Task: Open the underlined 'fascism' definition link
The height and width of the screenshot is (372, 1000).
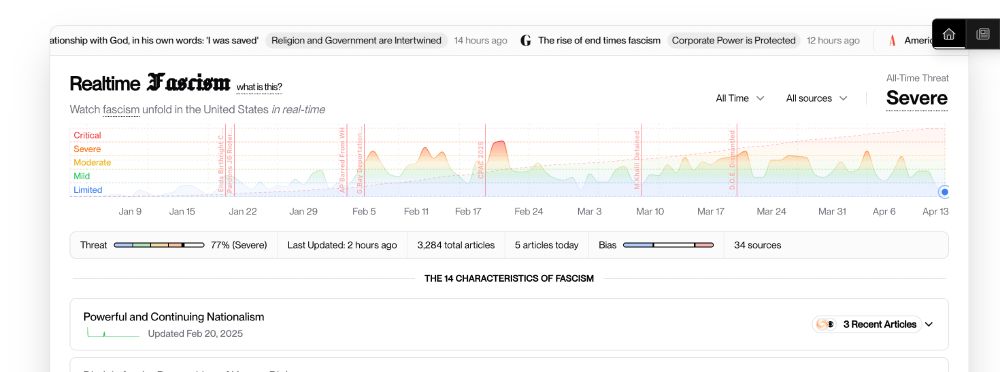Action: tap(121, 110)
